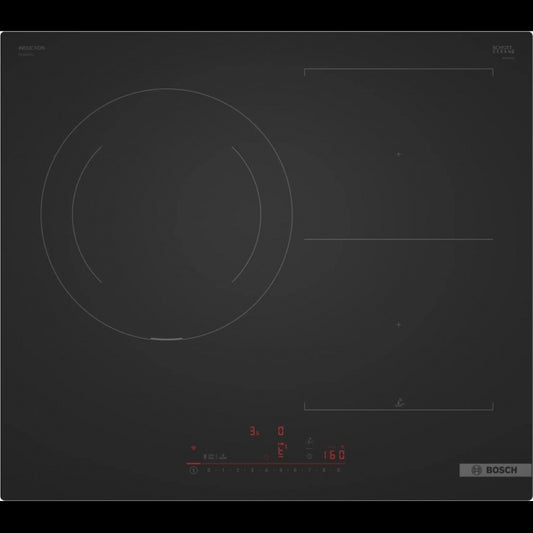Tap the main power on/off symbol
This screenshot has height=533, width=533.
193,470
